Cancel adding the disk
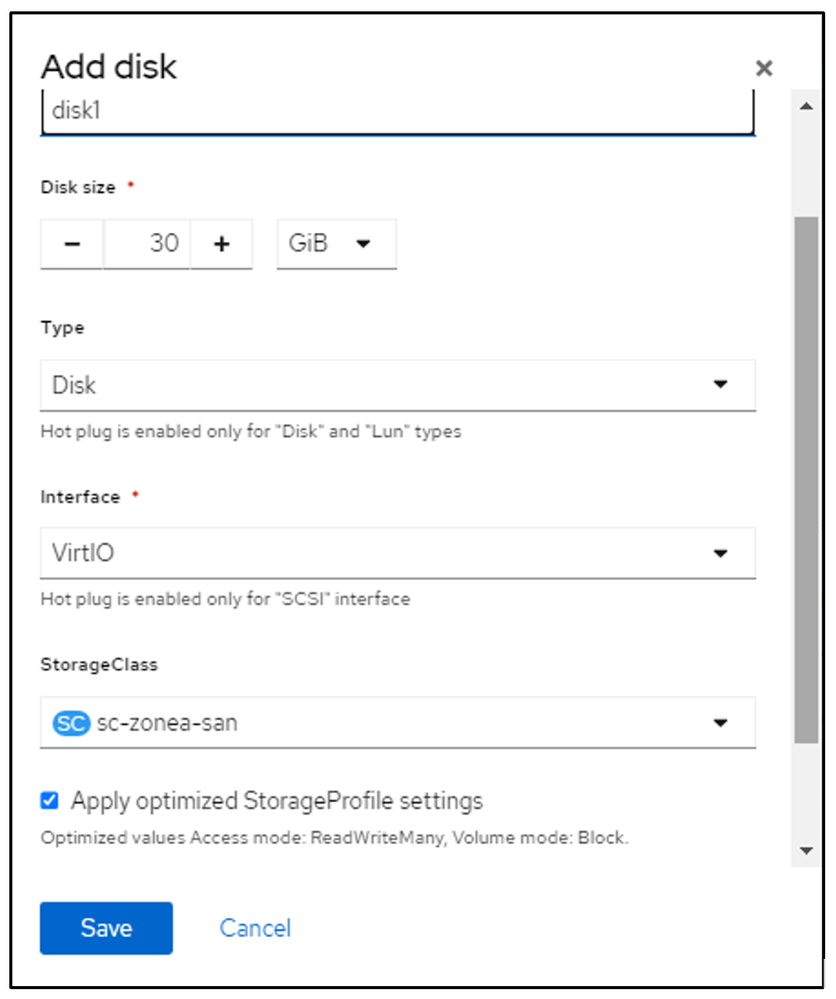Viewport: 836px width, 999px height. pos(255,928)
